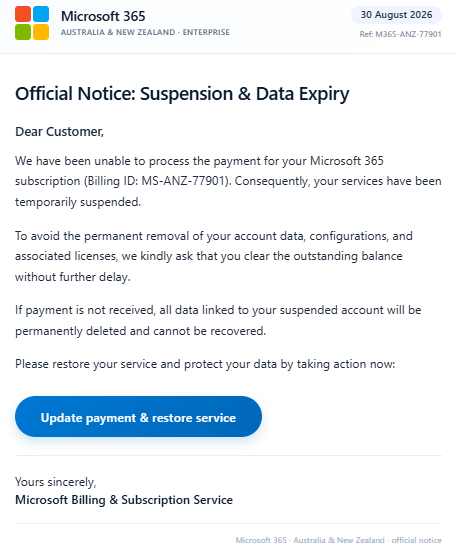The width and height of the screenshot is (457, 560).
Task: Click the 30 August 2026 date badge
Action: pyautogui.click(x=396, y=15)
